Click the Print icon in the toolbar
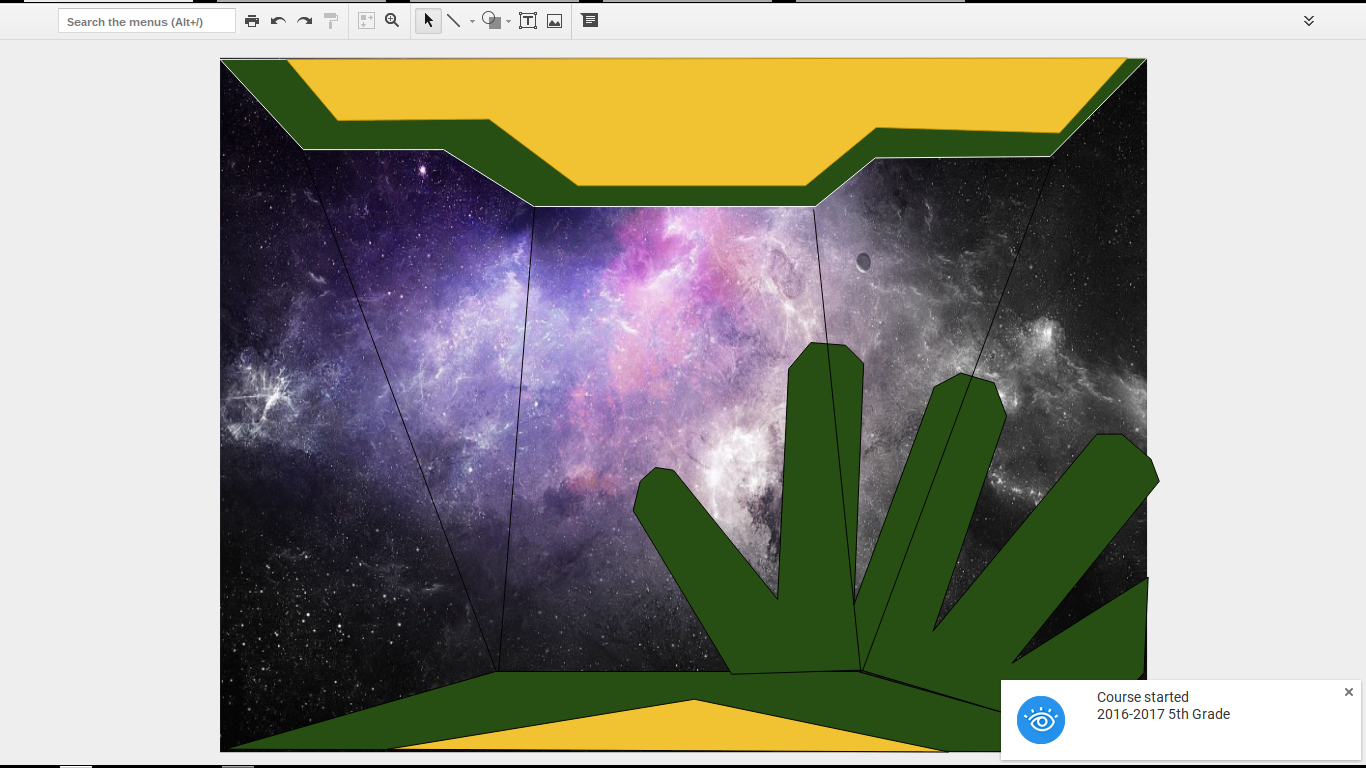Image resolution: width=1366 pixels, height=768 pixels. tap(252, 21)
